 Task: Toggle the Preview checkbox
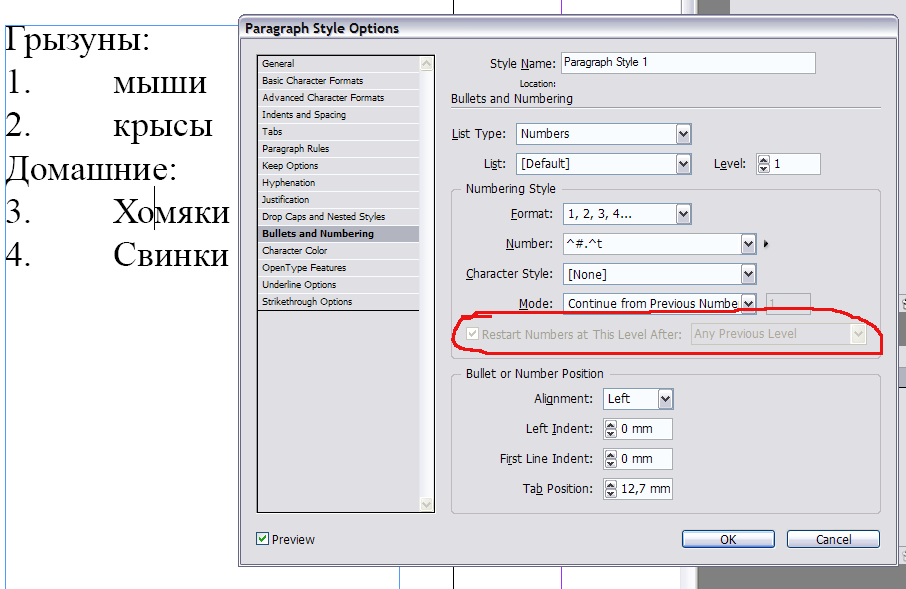pyautogui.click(x=262, y=539)
